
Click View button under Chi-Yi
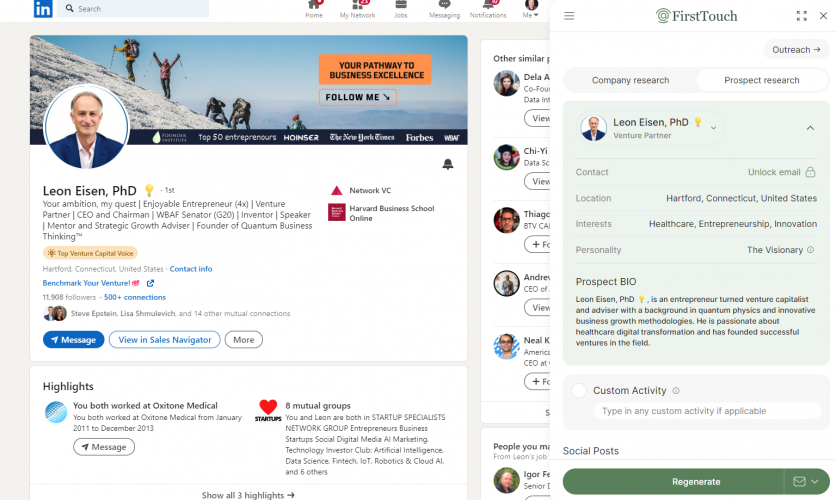(537, 182)
